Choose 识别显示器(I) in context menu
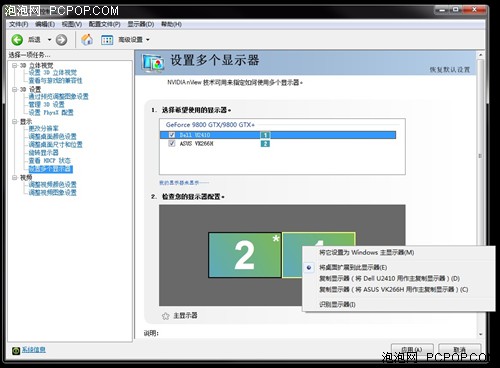The width and height of the screenshot is (500, 368). 337,304
